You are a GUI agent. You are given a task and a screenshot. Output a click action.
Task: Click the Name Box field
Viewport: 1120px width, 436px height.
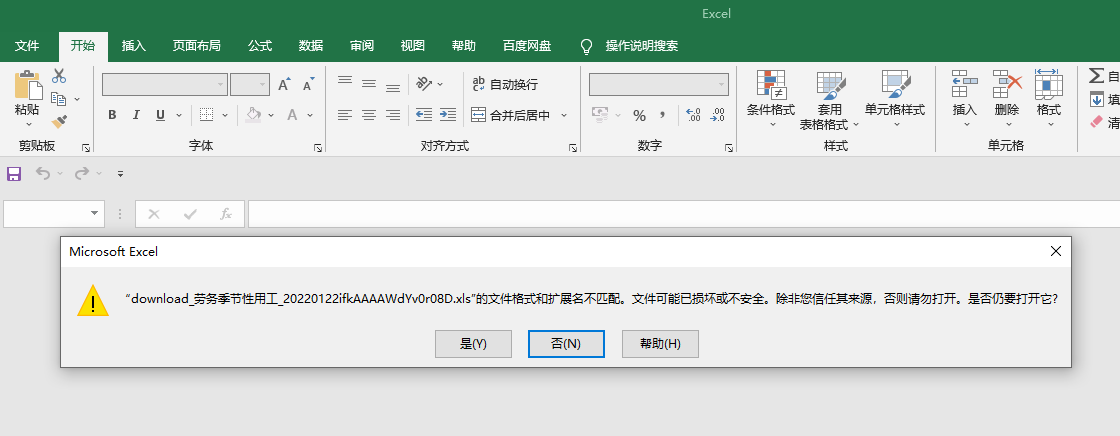coord(54,214)
